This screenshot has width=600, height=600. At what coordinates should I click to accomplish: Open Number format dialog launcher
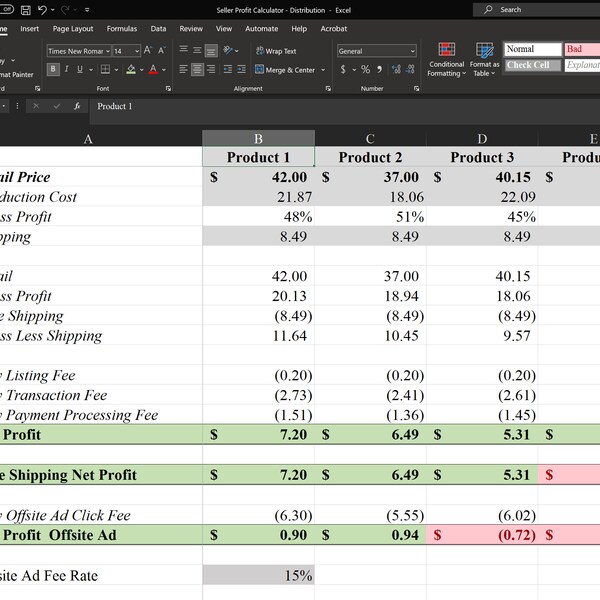pyautogui.click(x=416, y=88)
